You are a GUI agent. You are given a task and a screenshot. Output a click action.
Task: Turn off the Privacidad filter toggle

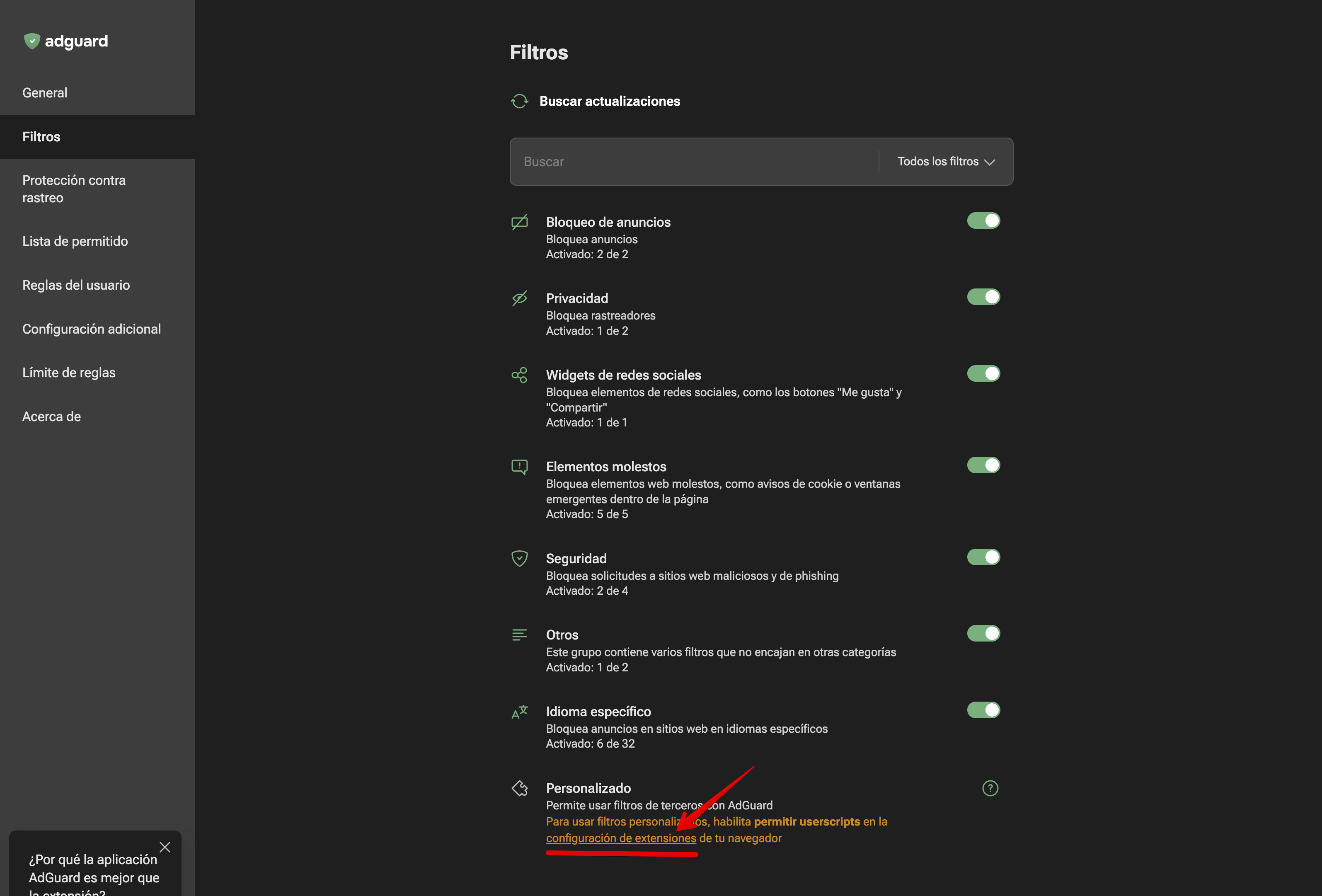pos(983,297)
